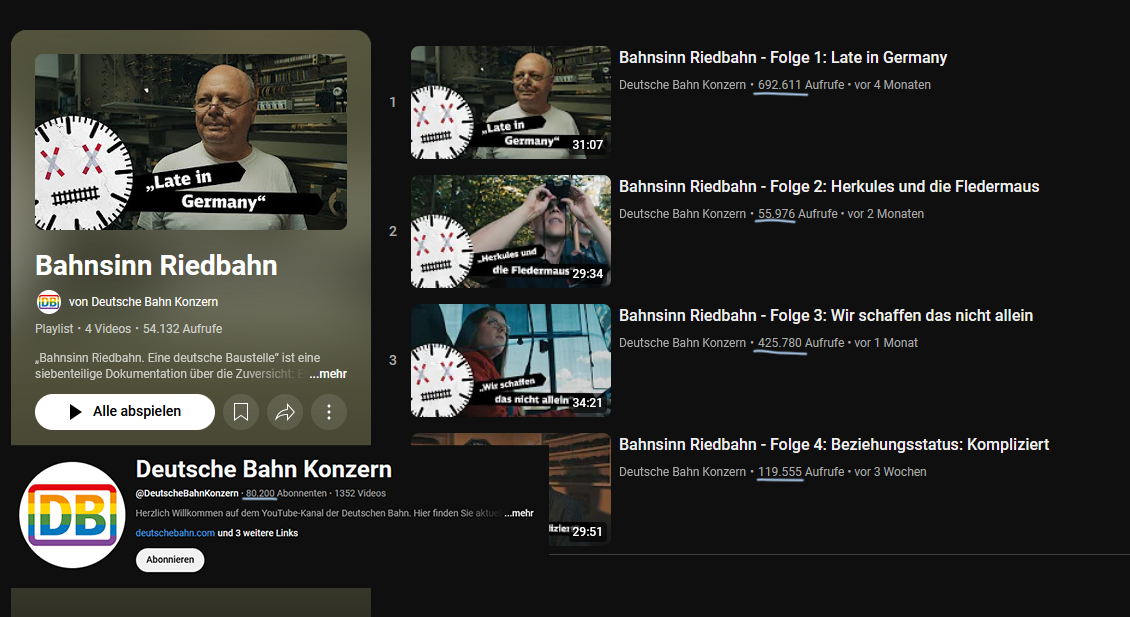The height and width of the screenshot is (617, 1130).
Task: Click the Folge 2 thumbnail showing 29:34
Action: tap(511, 231)
